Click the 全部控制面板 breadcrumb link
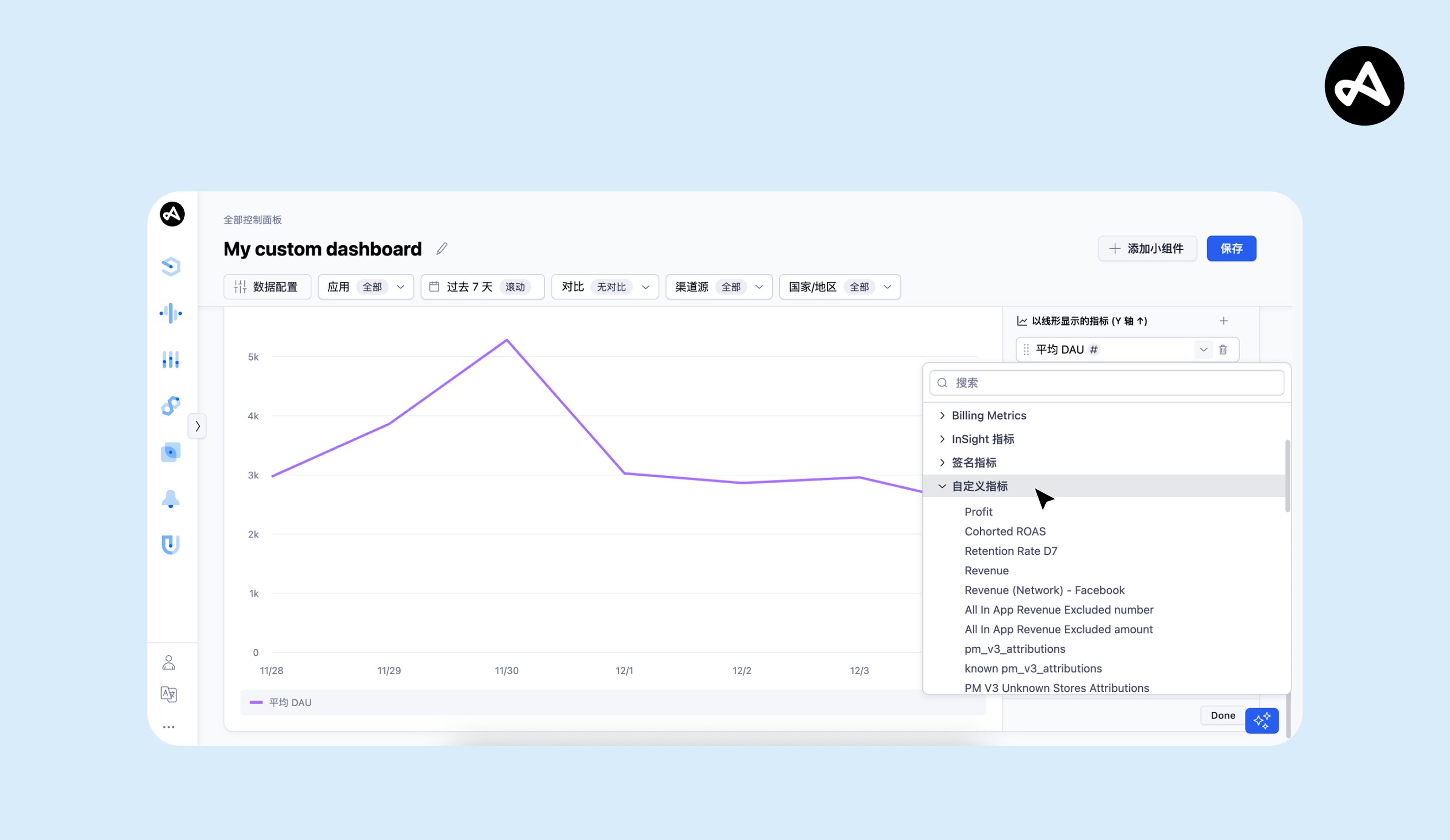This screenshot has height=840, width=1450. click(253, 220)
